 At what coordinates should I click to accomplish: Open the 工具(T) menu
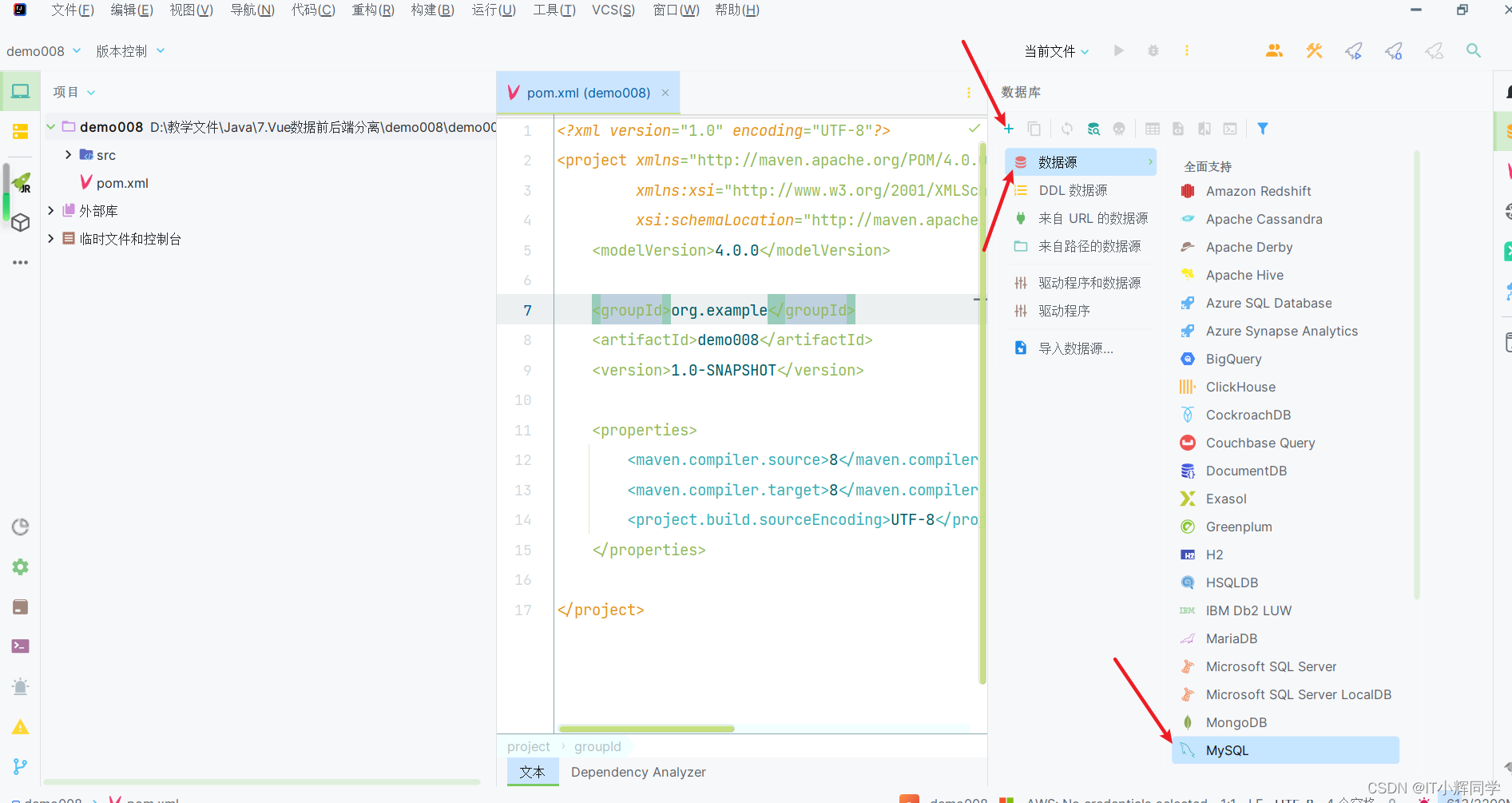pos(554,10)
